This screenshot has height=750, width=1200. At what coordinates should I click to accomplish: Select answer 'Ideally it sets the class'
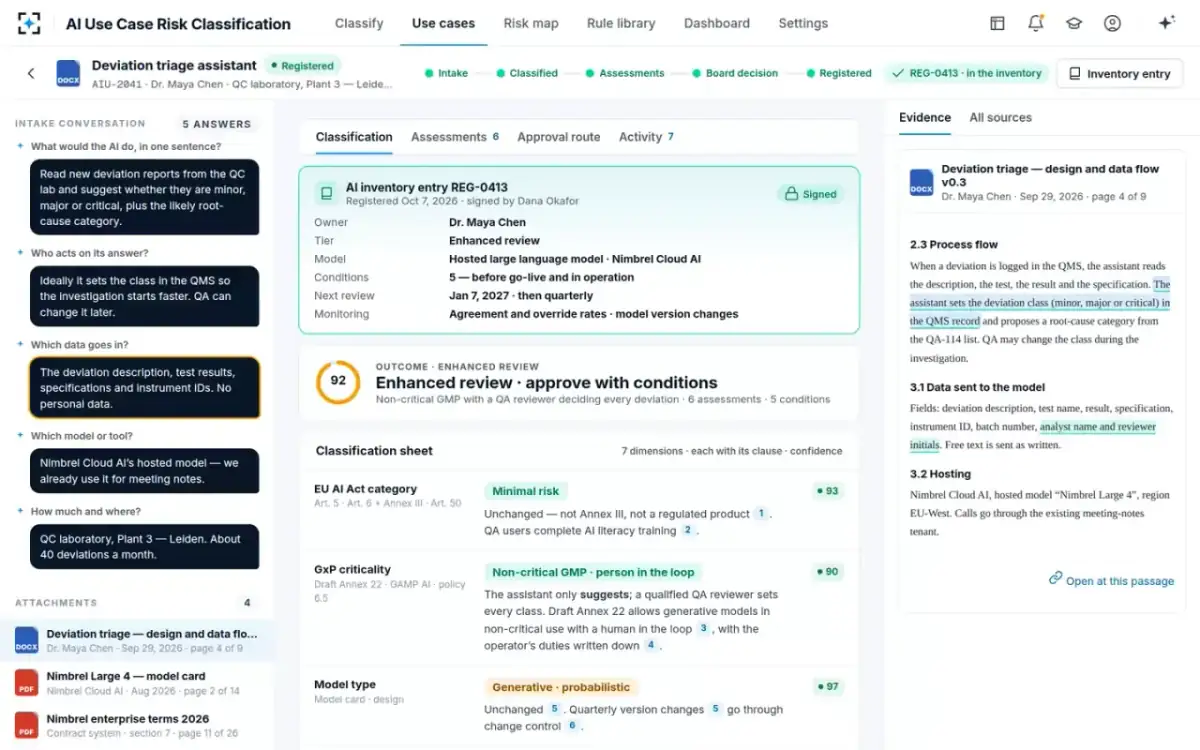(144, 297)
